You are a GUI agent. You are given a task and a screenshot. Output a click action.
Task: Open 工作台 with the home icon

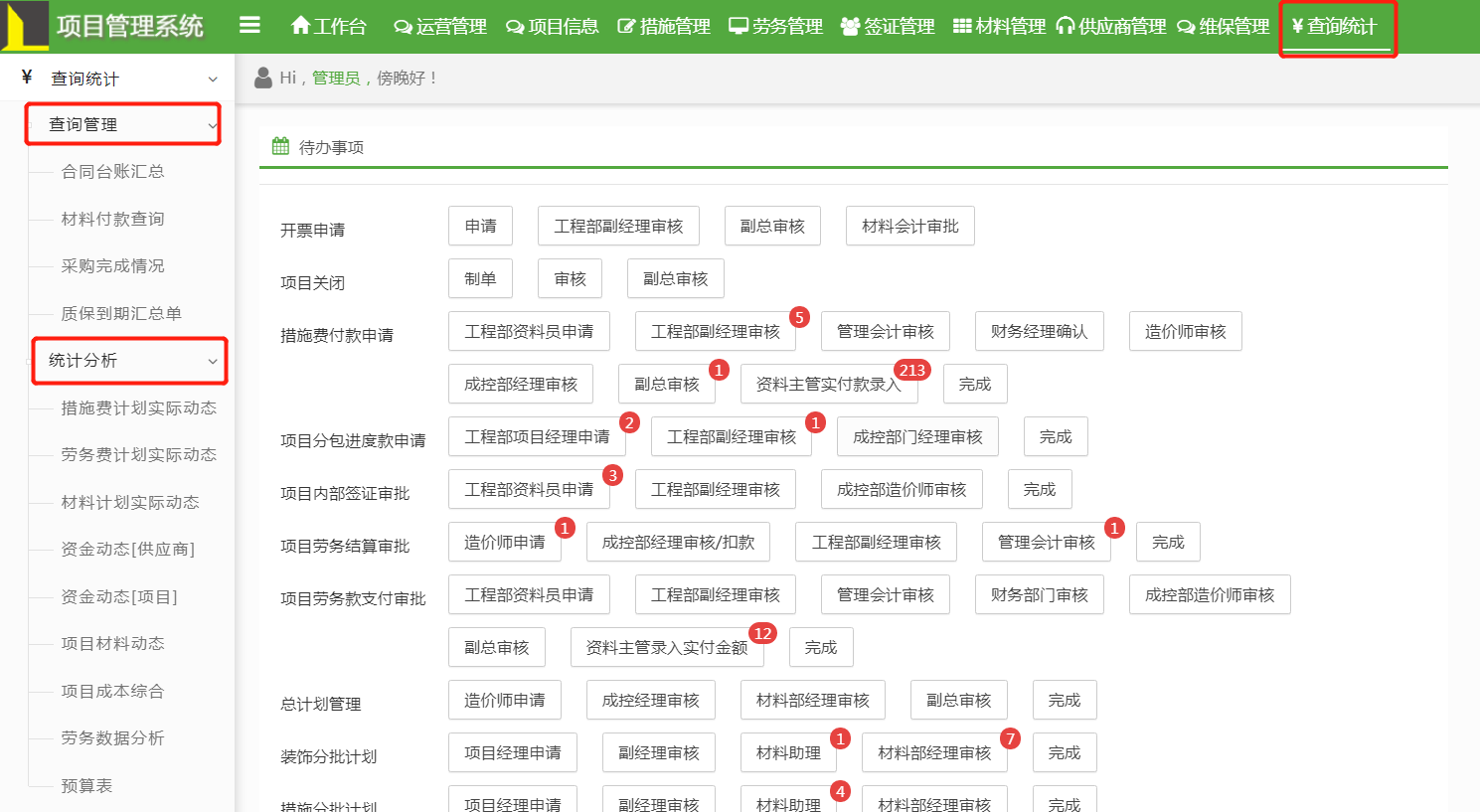coord(328,26)
